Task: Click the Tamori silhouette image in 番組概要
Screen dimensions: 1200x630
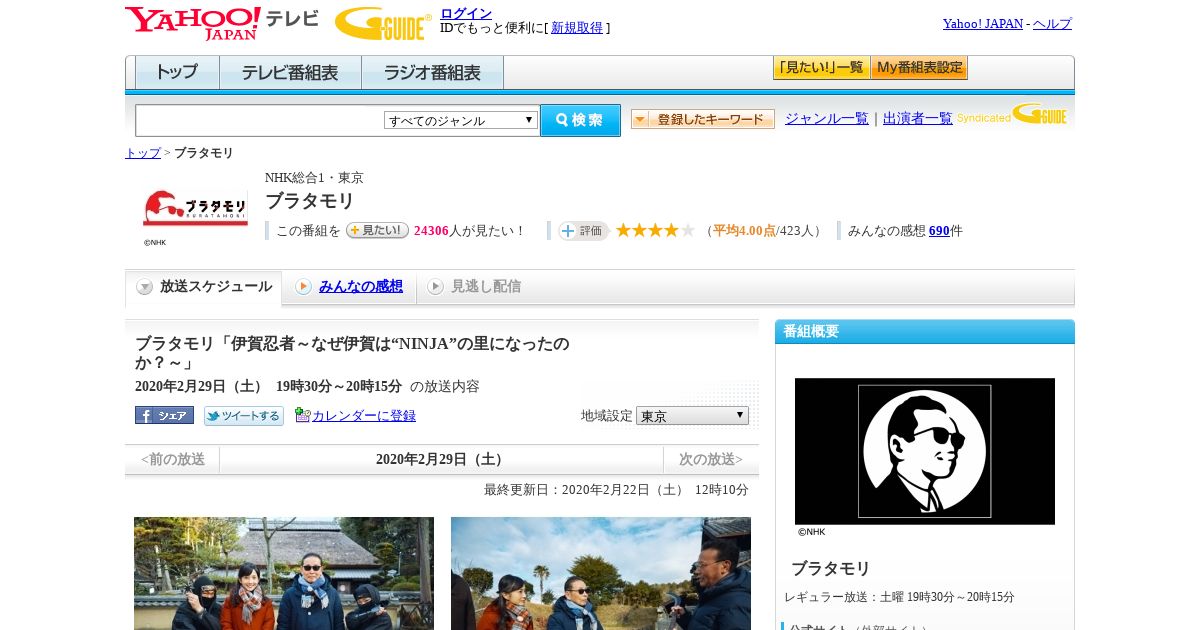Action: 925,451
